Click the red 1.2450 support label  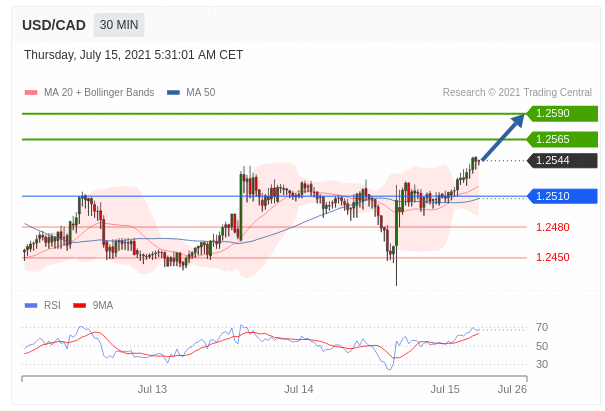552,257
